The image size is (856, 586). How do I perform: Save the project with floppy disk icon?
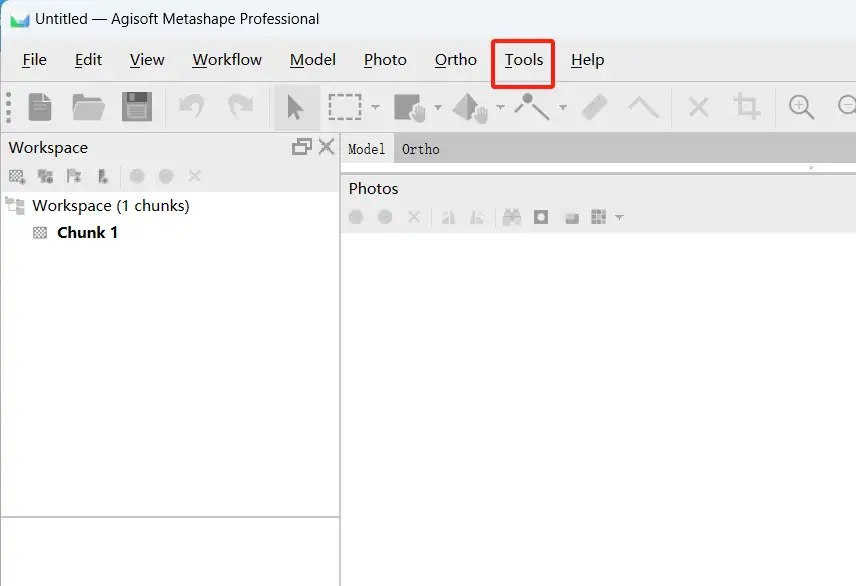136,107
